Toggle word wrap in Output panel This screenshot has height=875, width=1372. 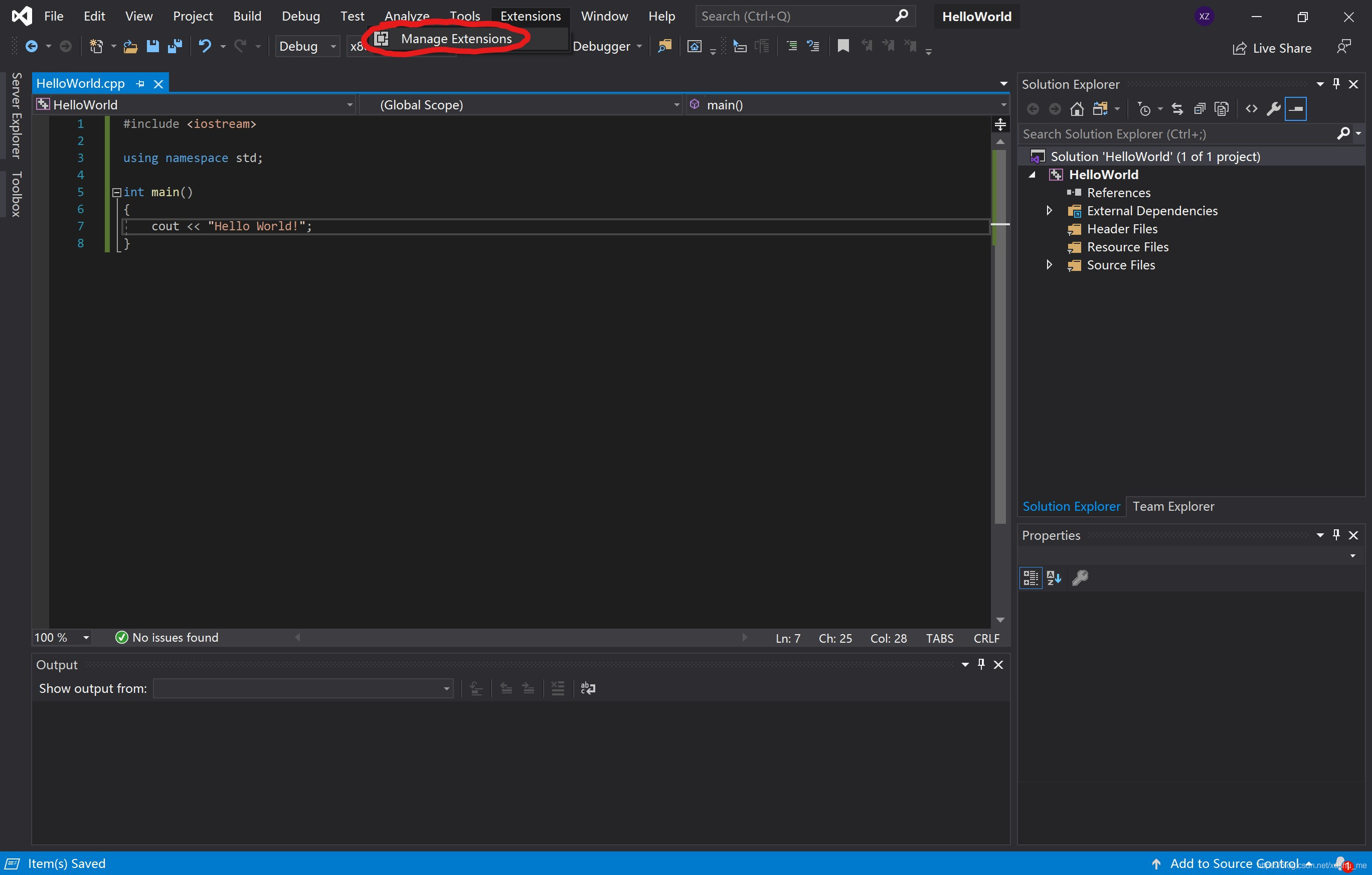point(588,688)
